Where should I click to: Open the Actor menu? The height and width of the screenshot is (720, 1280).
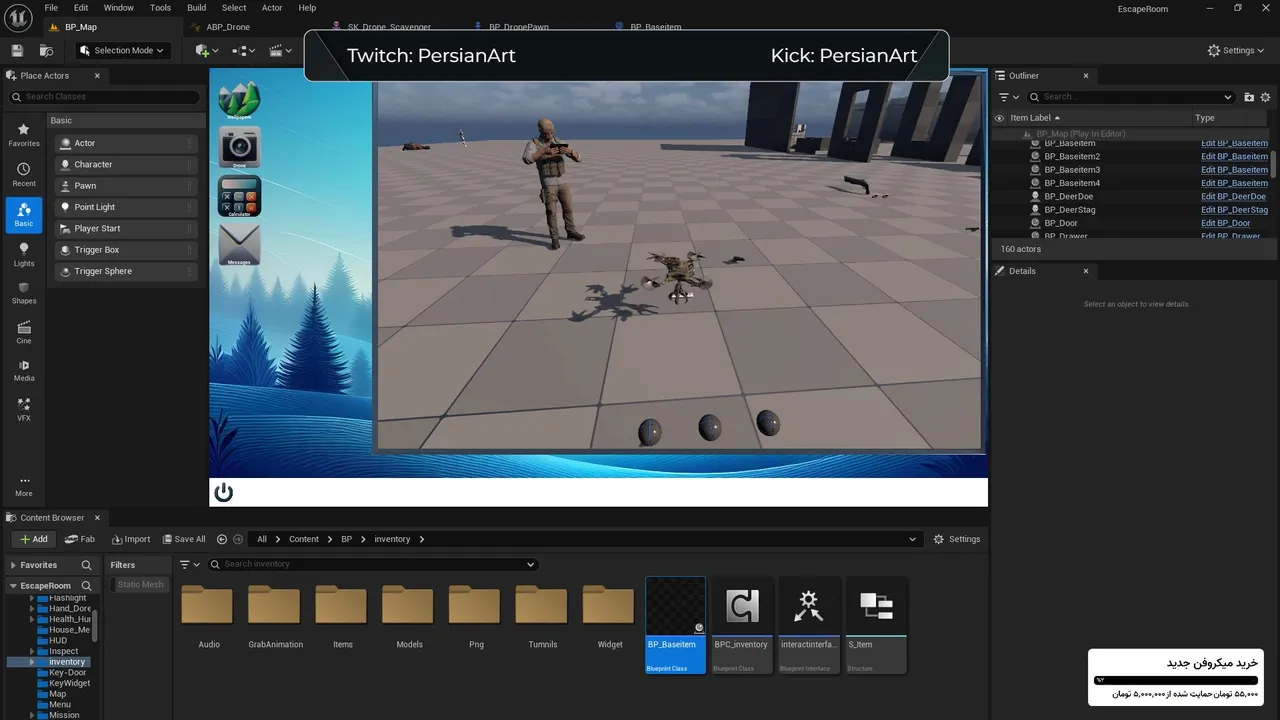coord(272,8)
